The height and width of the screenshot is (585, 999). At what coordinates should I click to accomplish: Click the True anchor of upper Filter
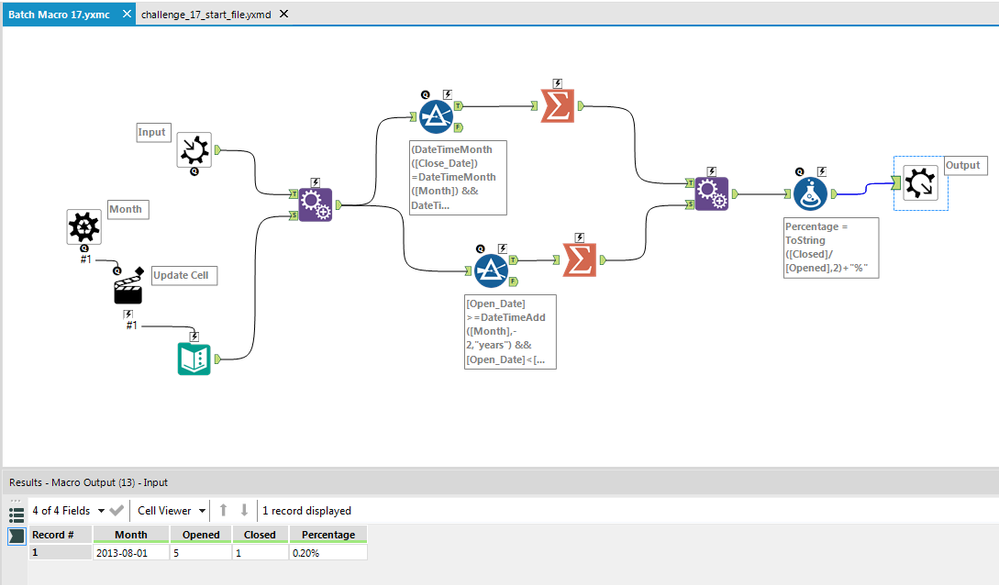[x=459, y=106]
